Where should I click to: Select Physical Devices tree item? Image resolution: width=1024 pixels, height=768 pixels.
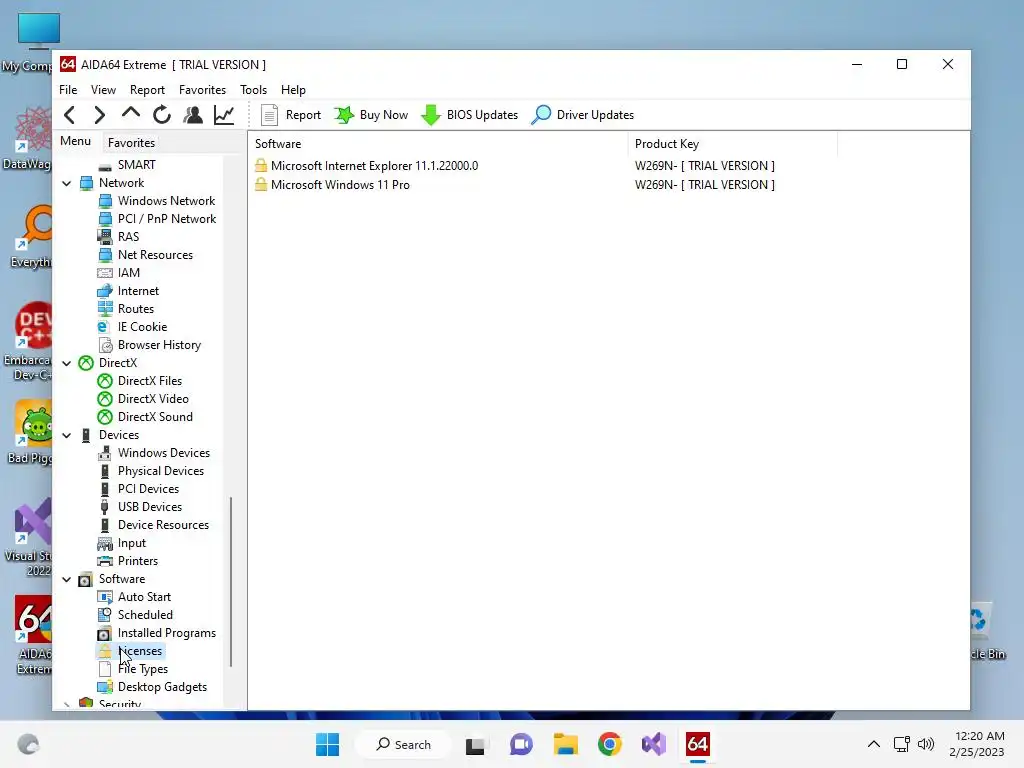161,471
